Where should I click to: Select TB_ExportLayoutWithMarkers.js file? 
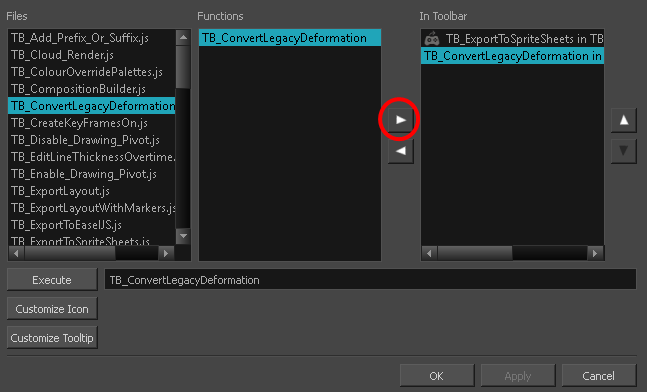point(92,208)
